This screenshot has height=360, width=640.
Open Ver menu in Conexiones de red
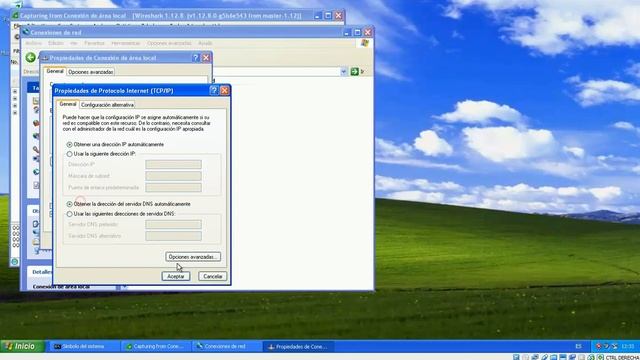tap(73, 43)
